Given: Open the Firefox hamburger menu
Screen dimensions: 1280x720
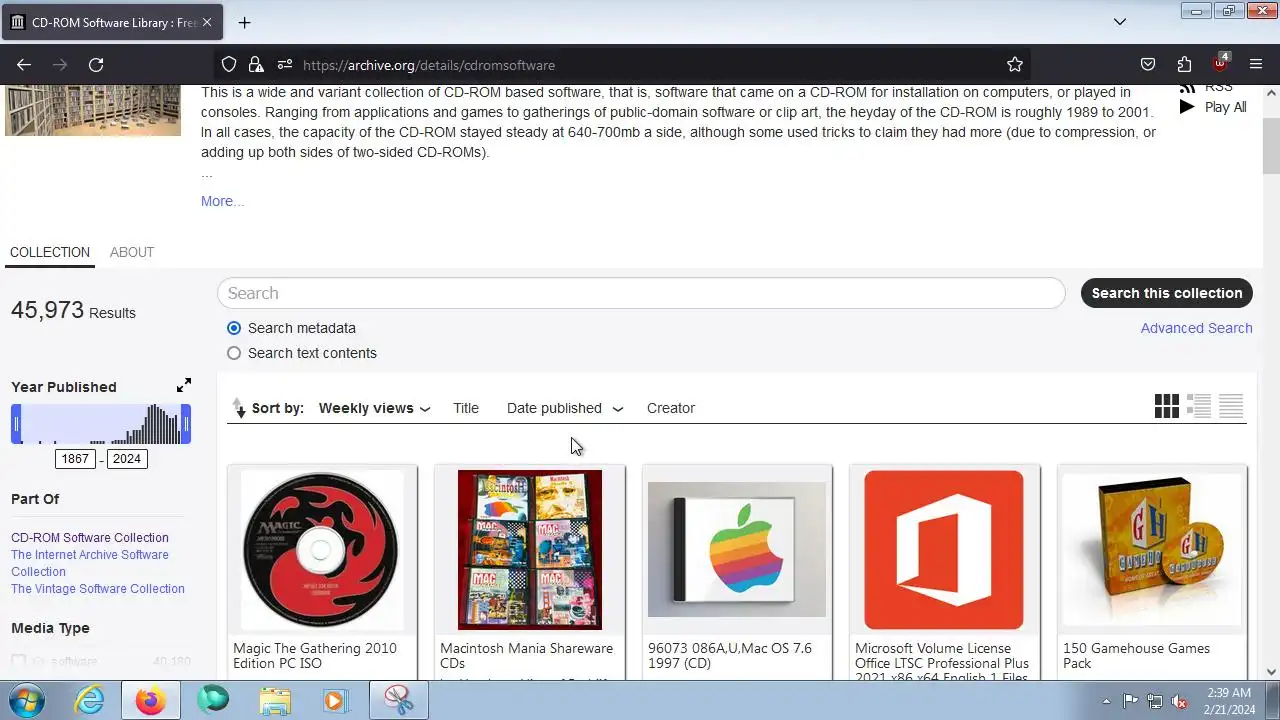Looking at the screenshot, I should click(1256, 64).
